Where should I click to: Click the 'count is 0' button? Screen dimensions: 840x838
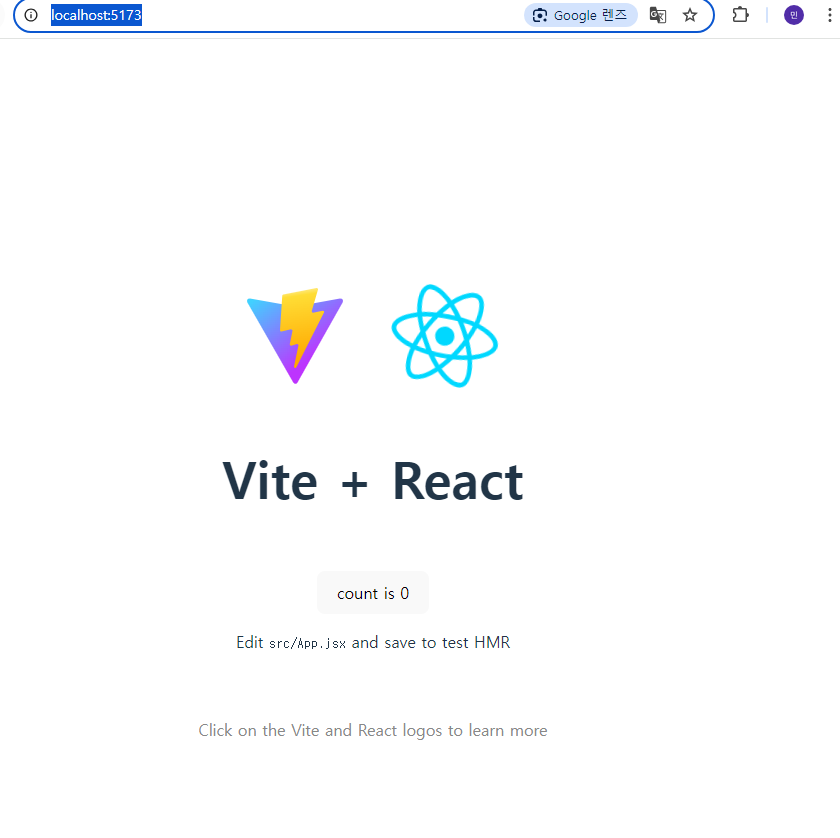(x=373, y=593)
